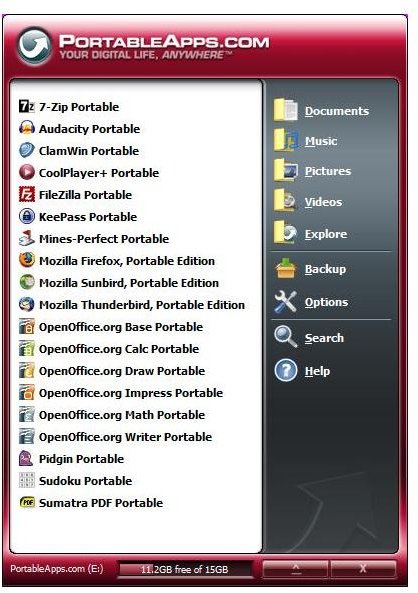Open the Documents folder
Viewport: 418px width, 593px height.
point(321,110)
